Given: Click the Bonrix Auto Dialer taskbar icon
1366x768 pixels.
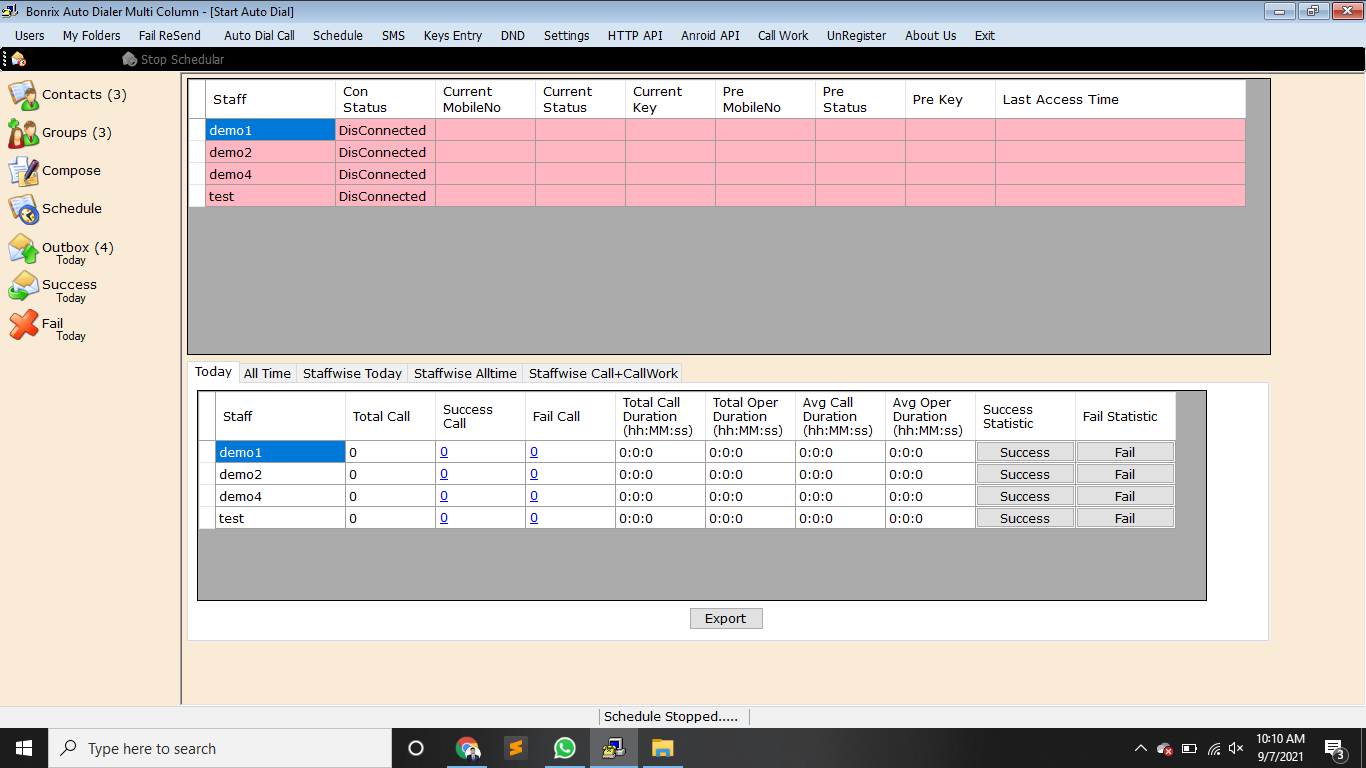Looking at the screenshot, I should 614,748.
